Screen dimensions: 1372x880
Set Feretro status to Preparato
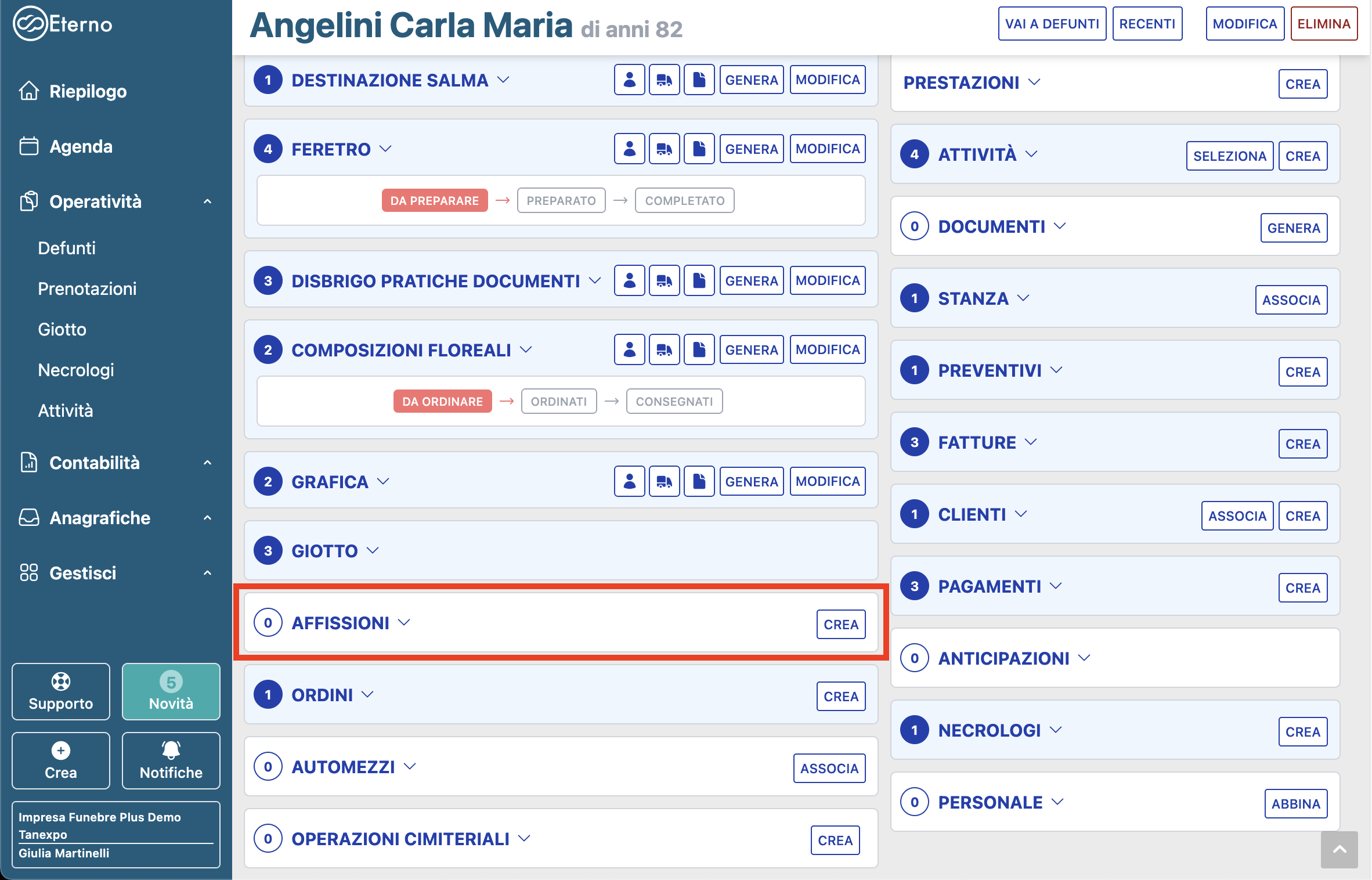[561, 201]
